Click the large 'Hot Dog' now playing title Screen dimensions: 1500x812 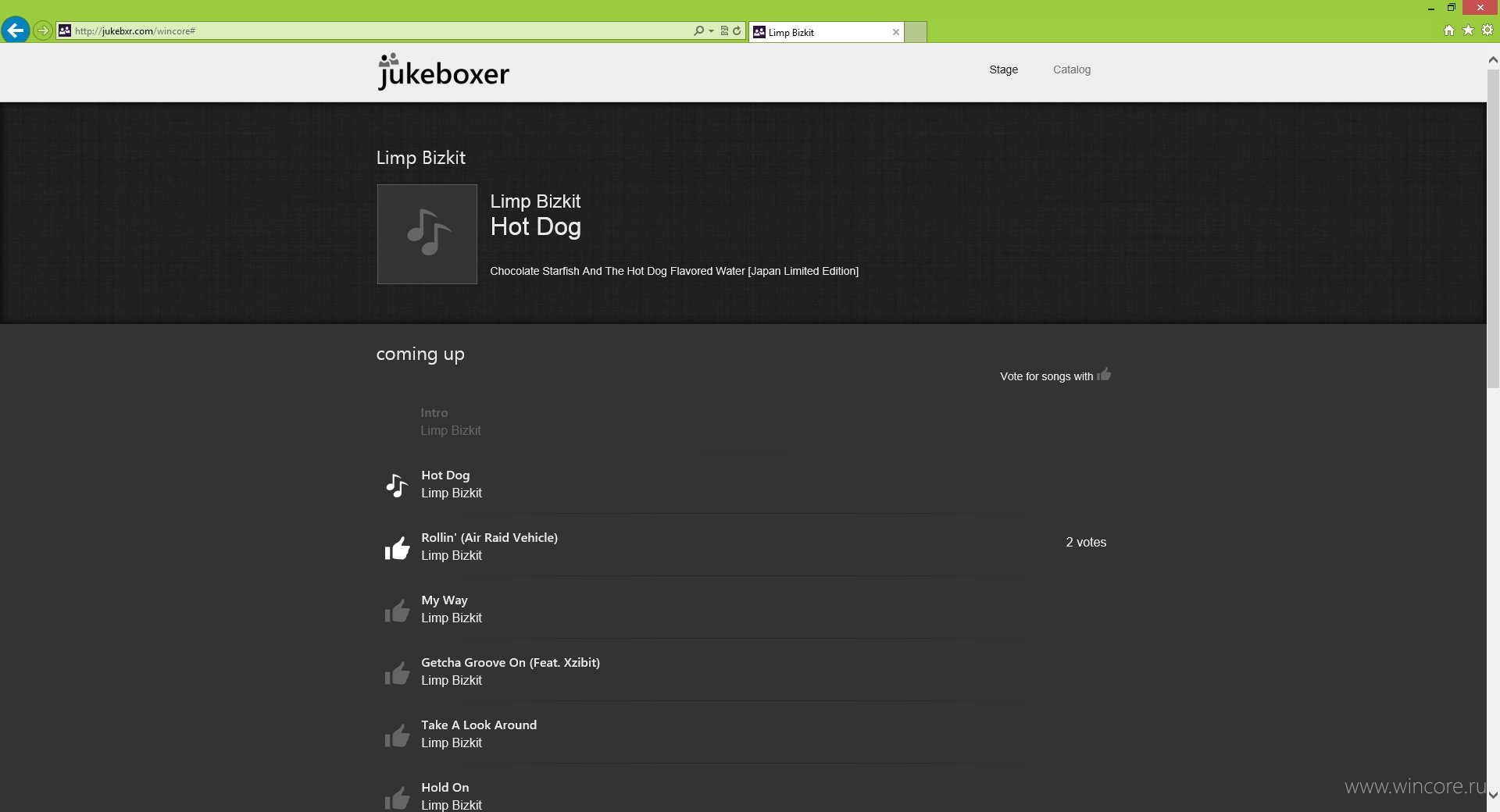[x=535, y=227]
